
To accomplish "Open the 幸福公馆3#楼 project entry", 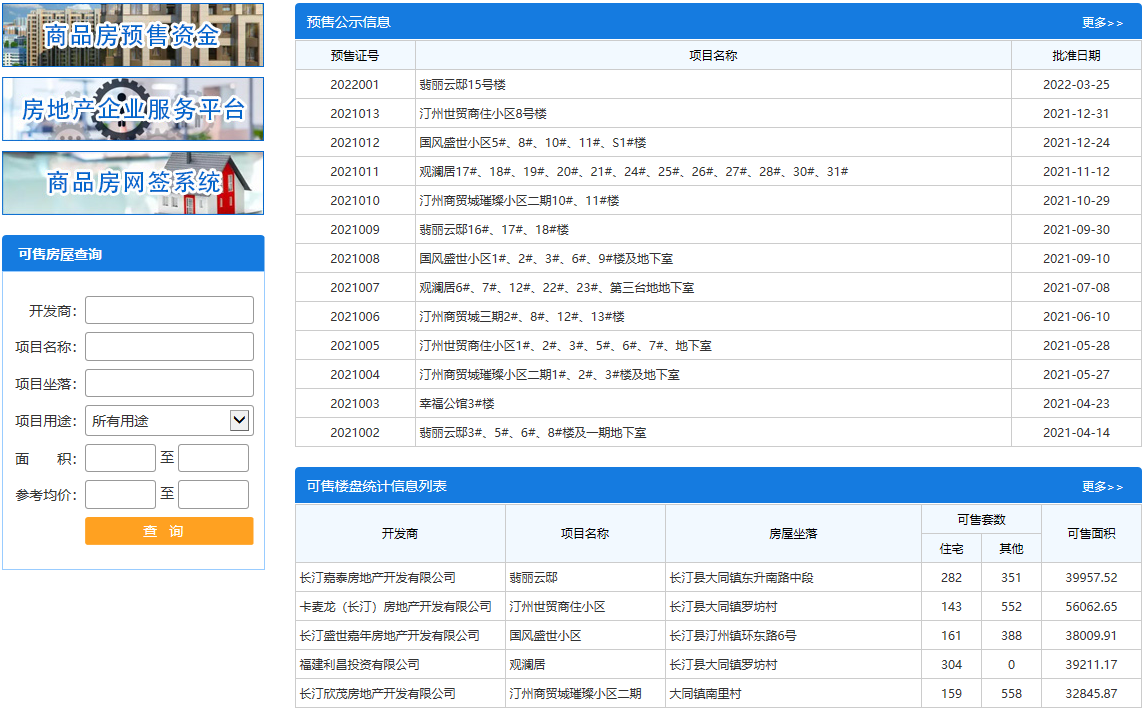I will (457, 404).
